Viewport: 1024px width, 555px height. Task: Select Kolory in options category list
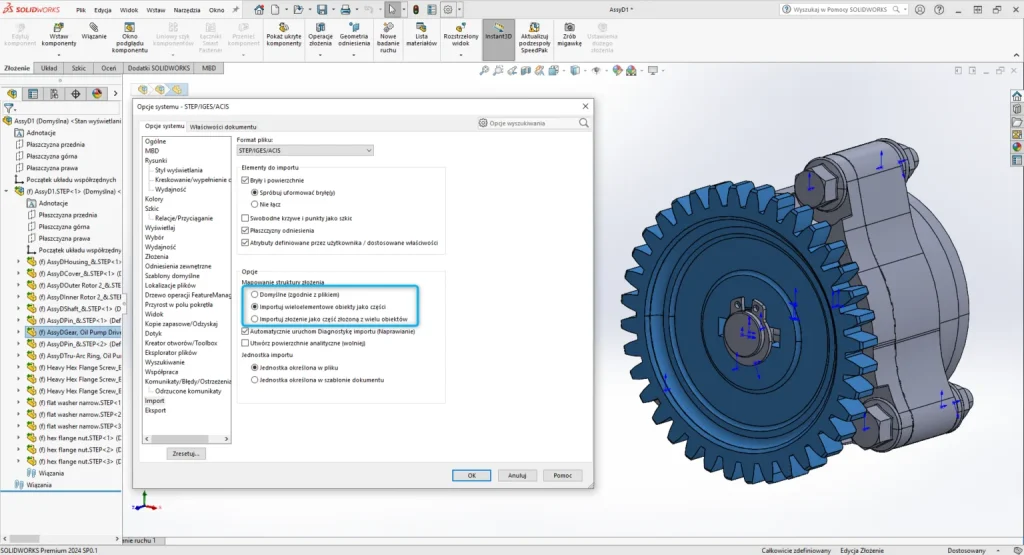(154, 198)
